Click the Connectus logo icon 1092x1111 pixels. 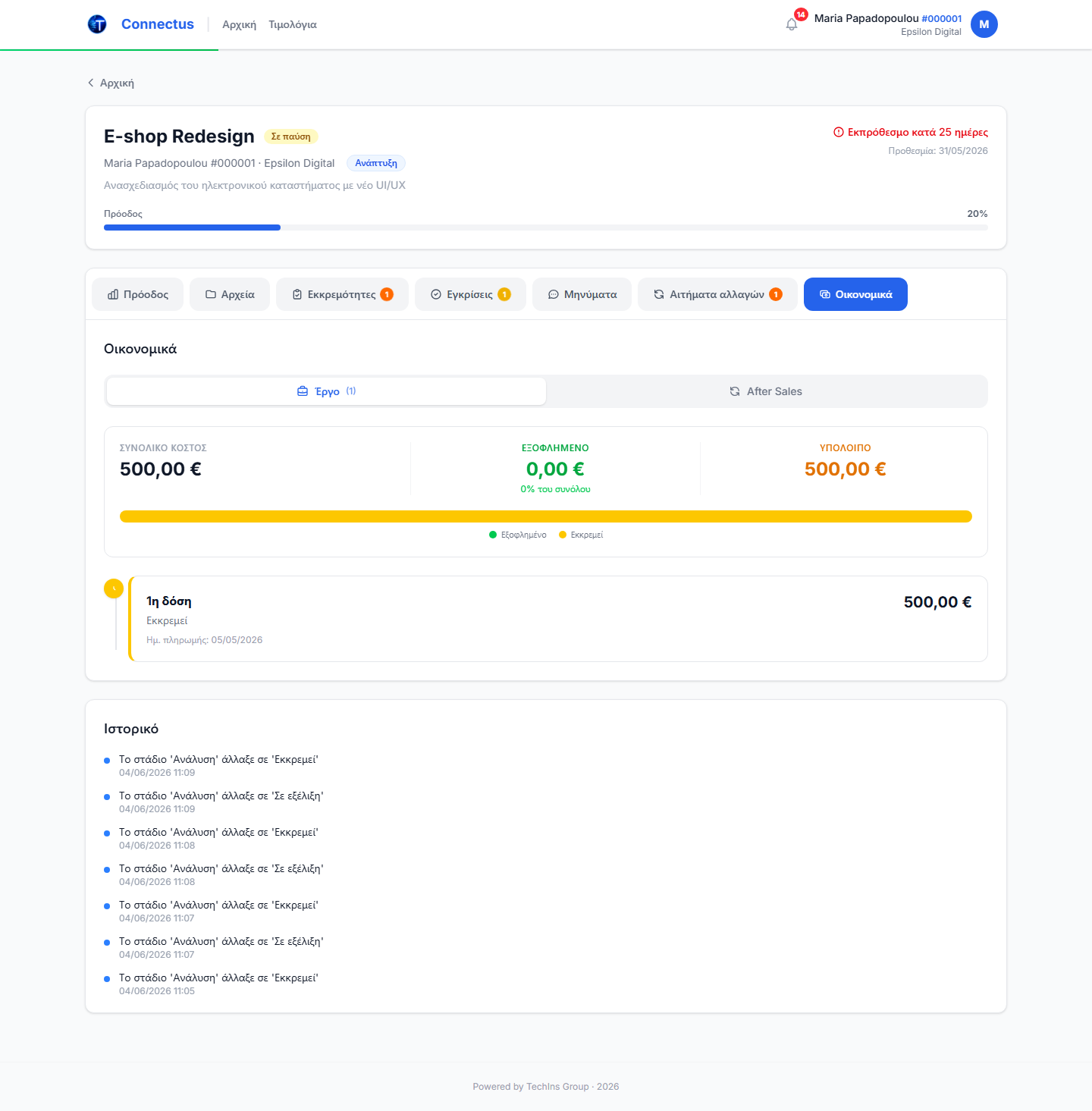click(97, 24)
